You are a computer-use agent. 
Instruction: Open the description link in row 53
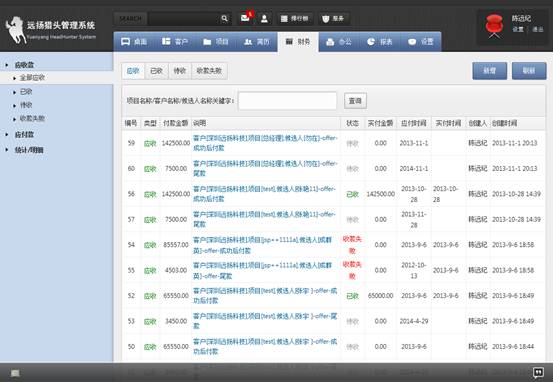click(x=265, y=321)
